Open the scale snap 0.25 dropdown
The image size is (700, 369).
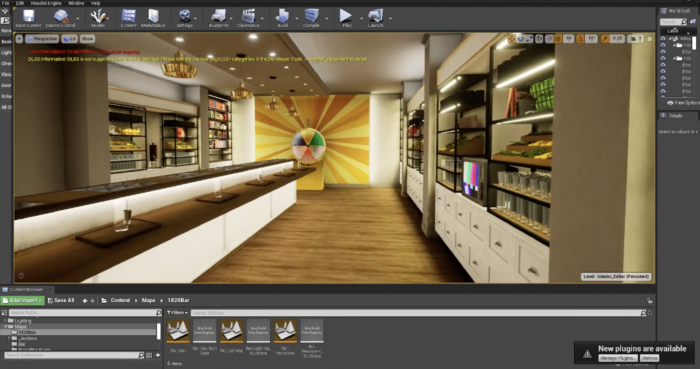tap(617, 39)
